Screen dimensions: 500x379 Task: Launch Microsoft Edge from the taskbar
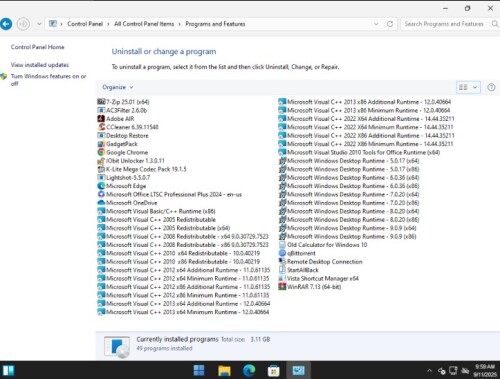coord(249,370)
